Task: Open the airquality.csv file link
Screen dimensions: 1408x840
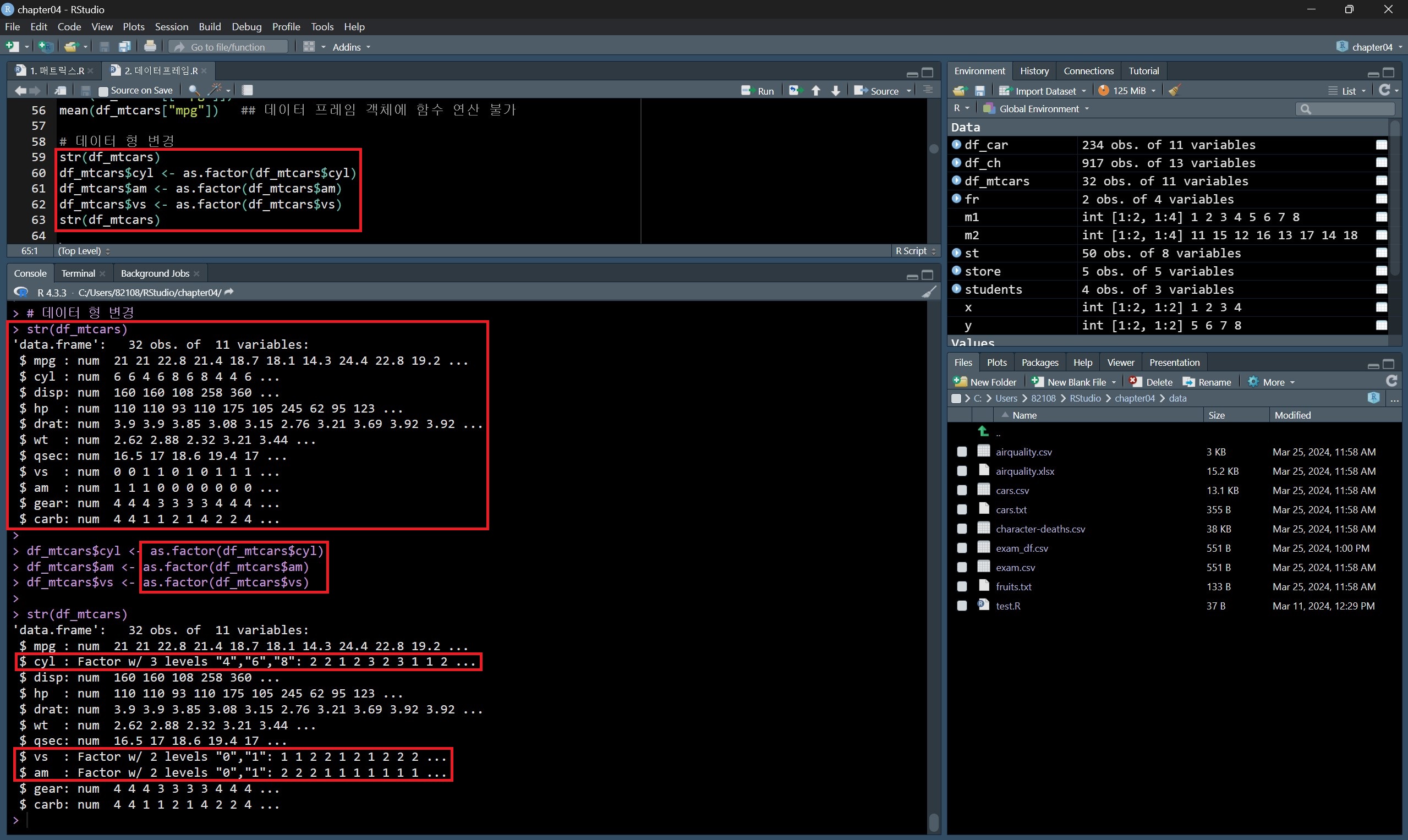Action: (1023, 452)
